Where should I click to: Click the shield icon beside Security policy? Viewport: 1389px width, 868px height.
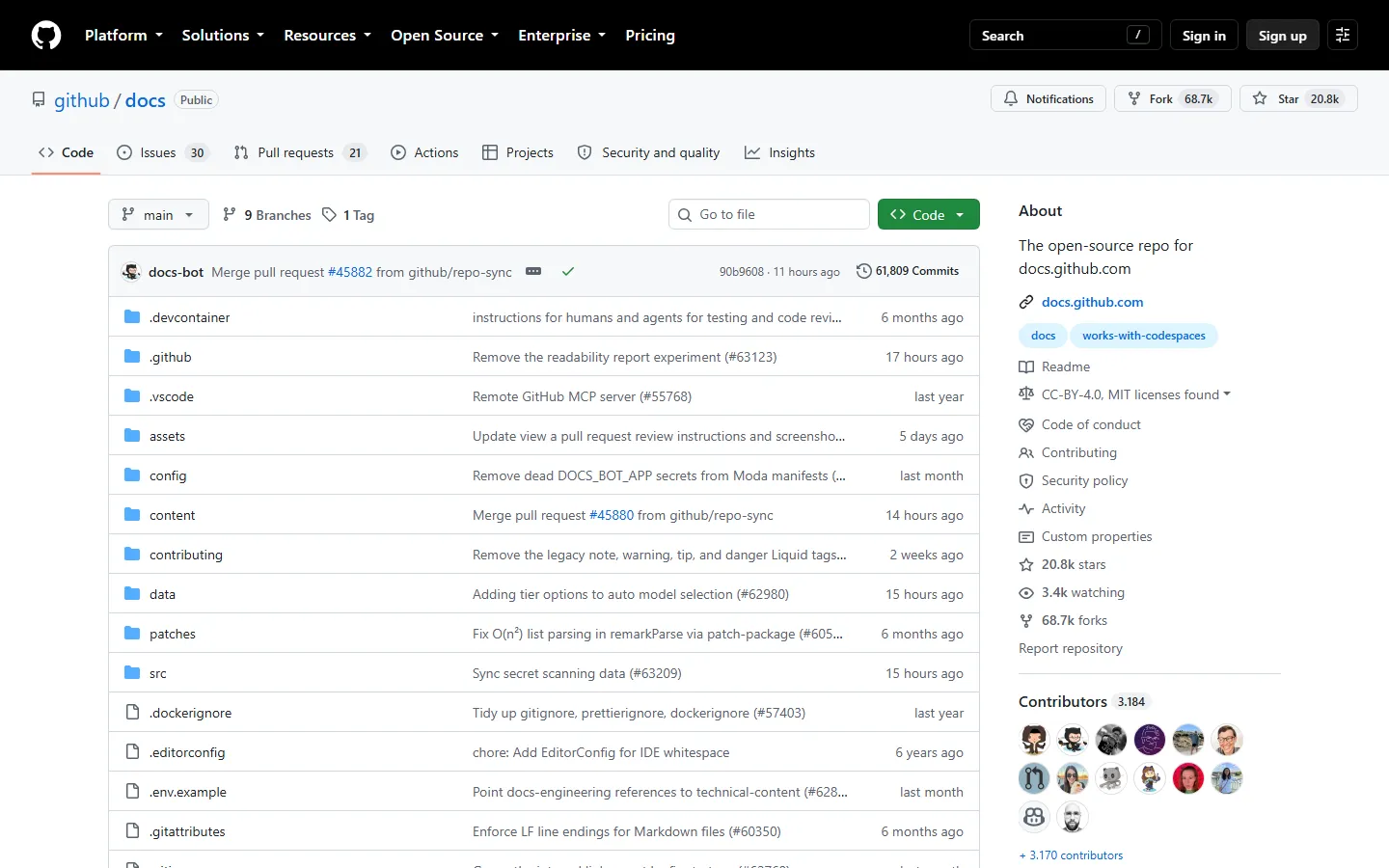click(1026, 481)
